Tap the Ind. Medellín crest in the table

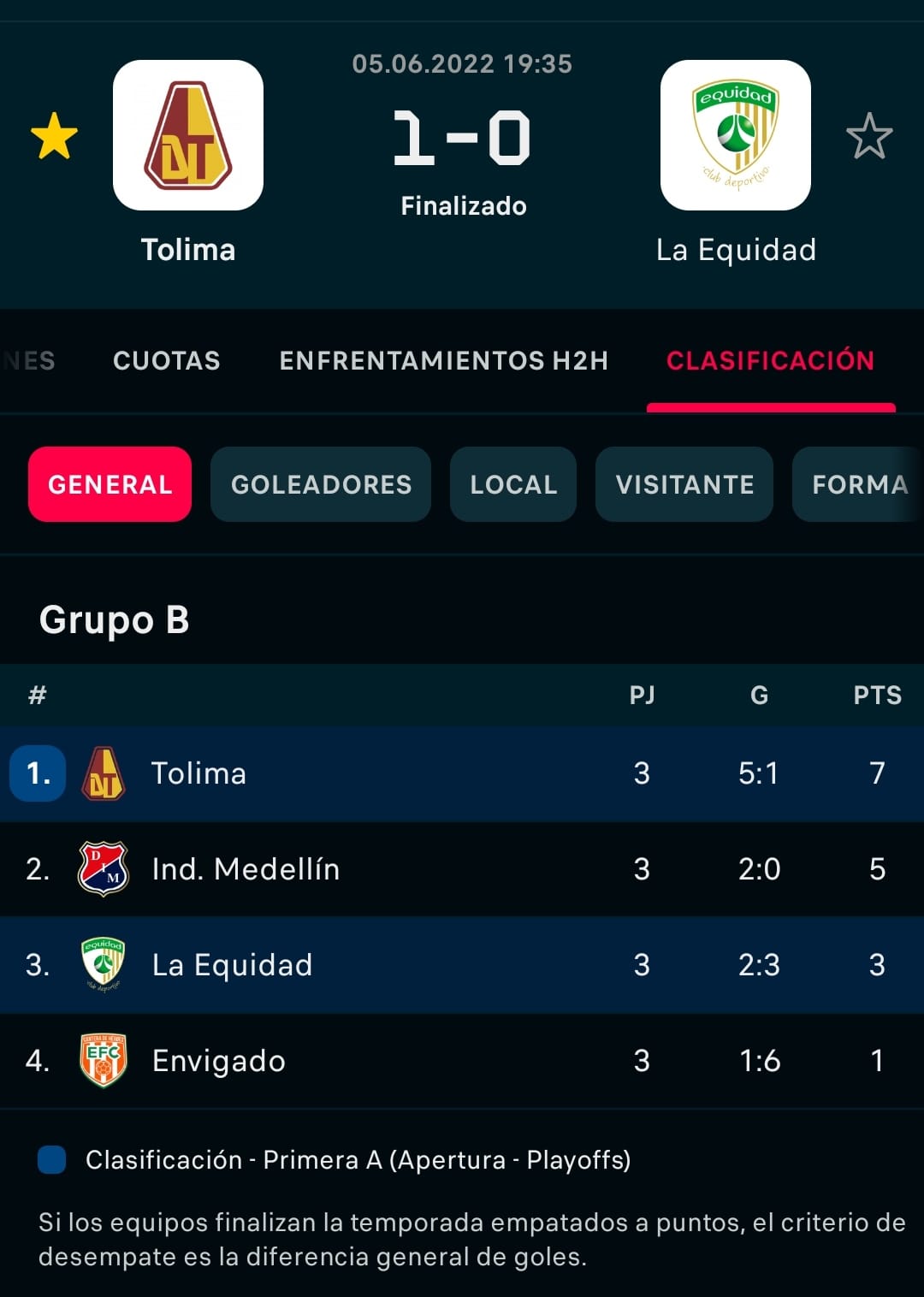pos(104,869)
